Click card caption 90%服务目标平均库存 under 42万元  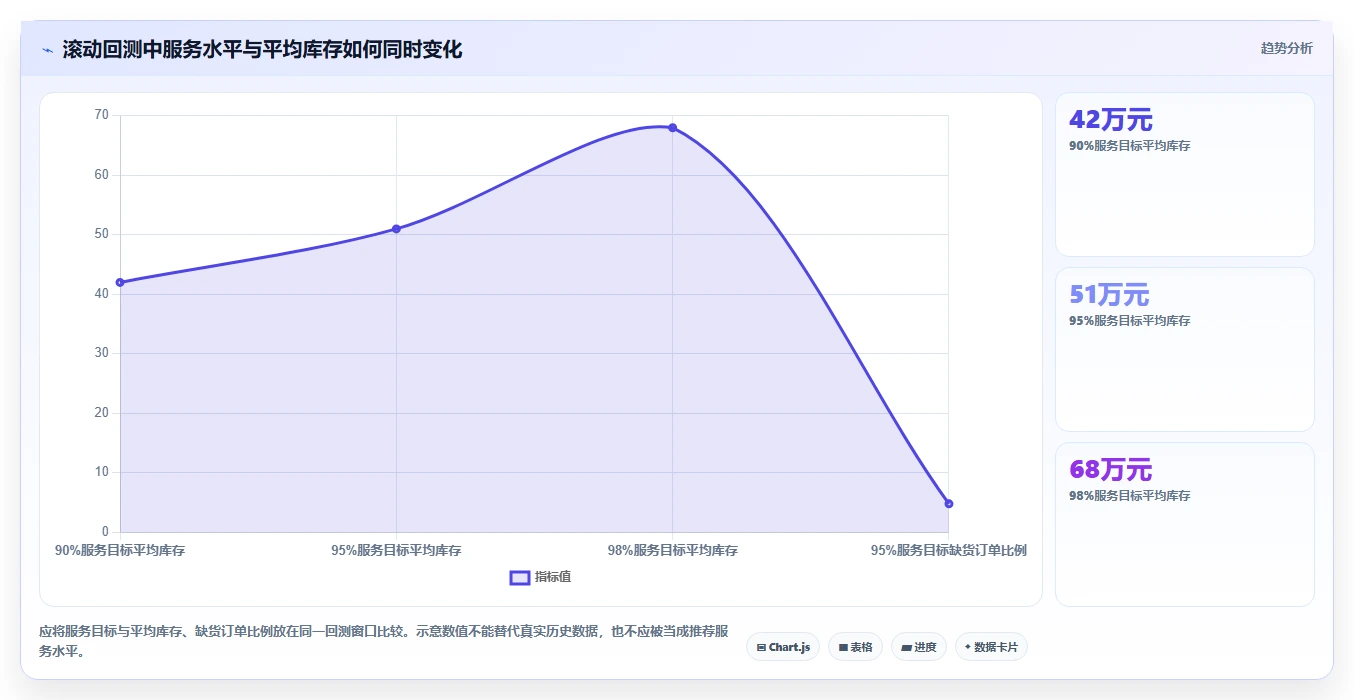[1130, 146]
